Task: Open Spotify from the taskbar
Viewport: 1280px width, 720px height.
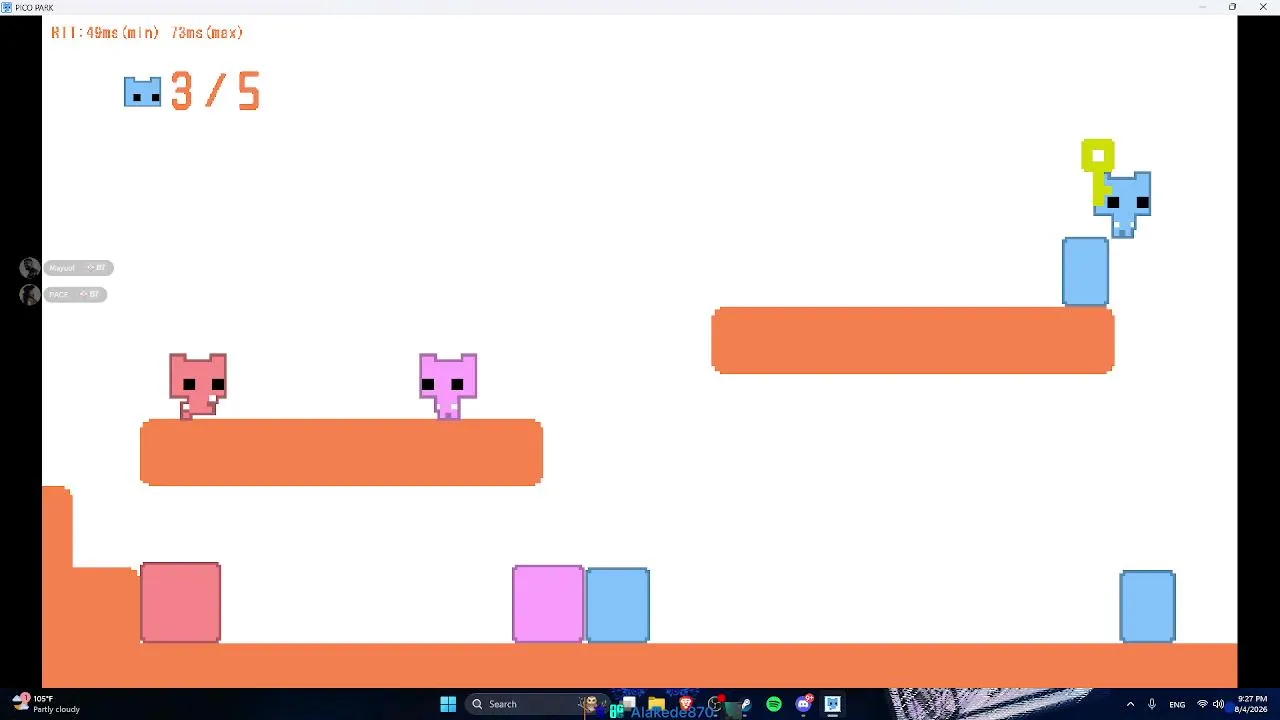Action: 774,704
